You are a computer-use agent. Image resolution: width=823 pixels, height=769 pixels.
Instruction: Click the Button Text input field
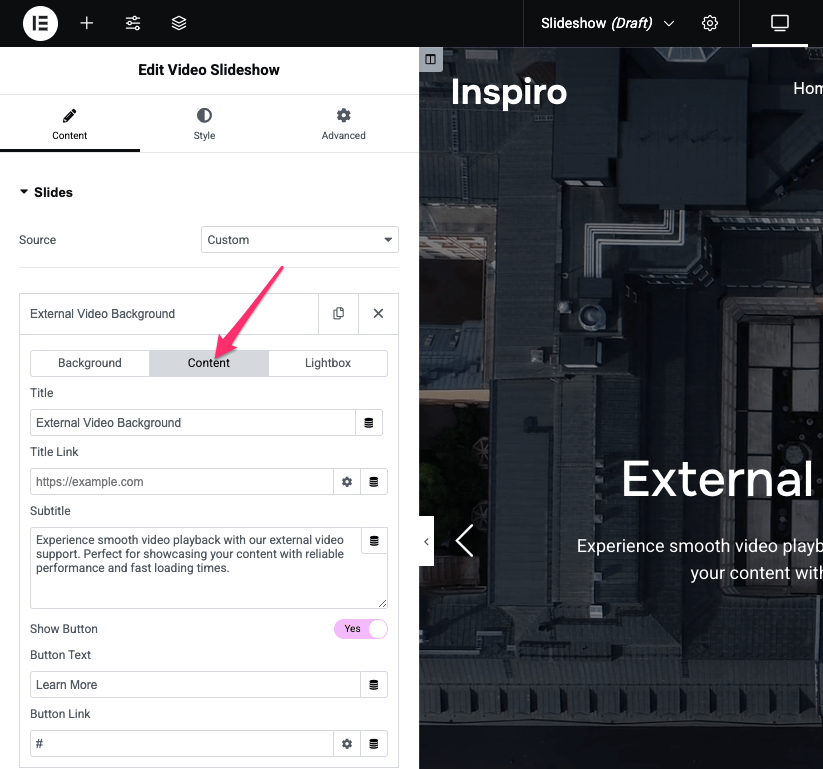(x=195, y=685)
